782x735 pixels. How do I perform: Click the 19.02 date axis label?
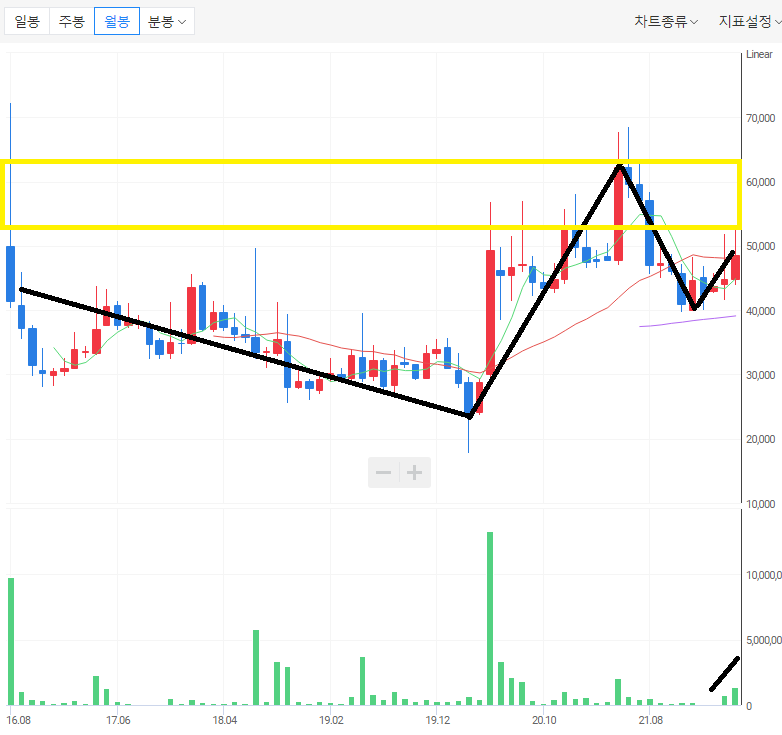click(331, 720)
